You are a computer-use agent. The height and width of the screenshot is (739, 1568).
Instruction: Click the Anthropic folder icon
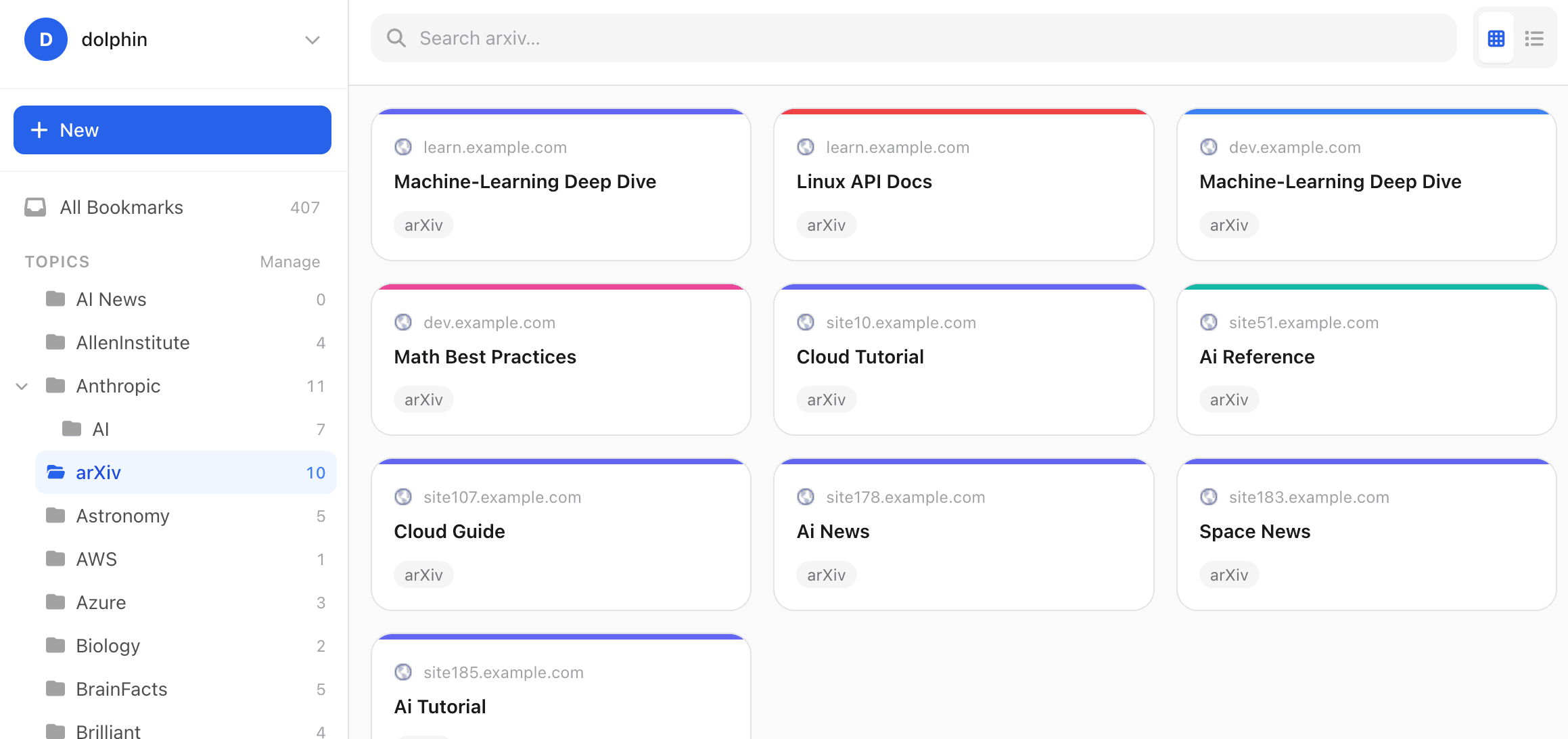[x=55, y=386]
